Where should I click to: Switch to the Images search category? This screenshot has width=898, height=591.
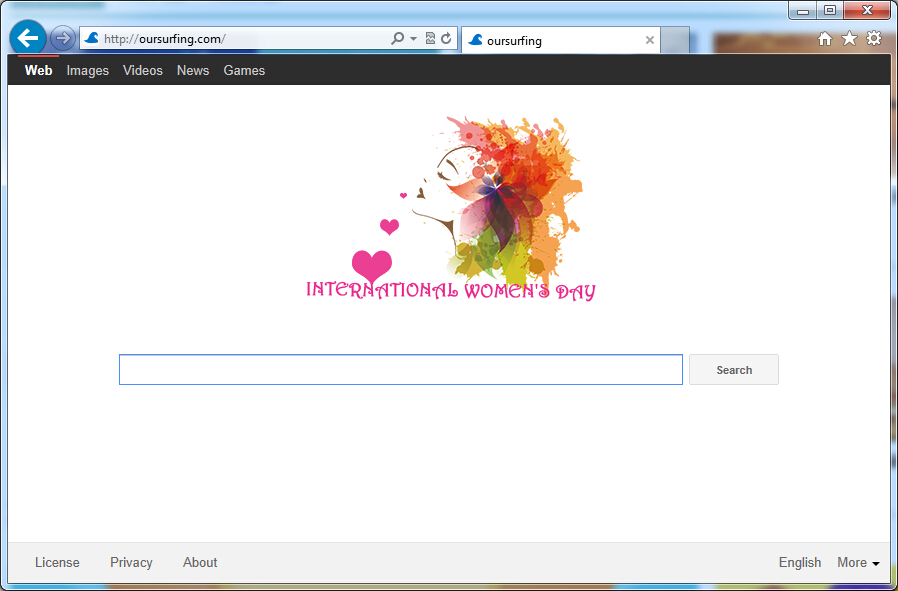click(88, 70)
